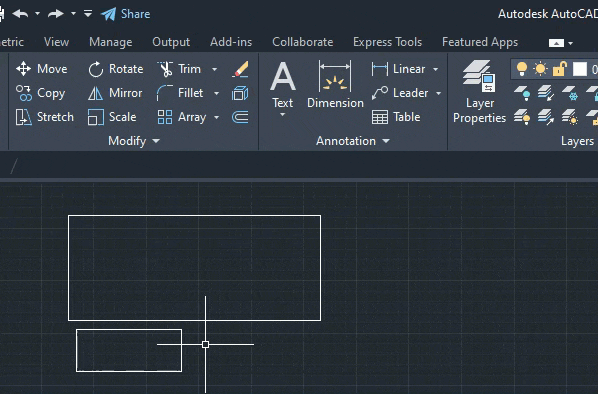Choose the Leader tool
598x394 pixels.
pos(400,93)
